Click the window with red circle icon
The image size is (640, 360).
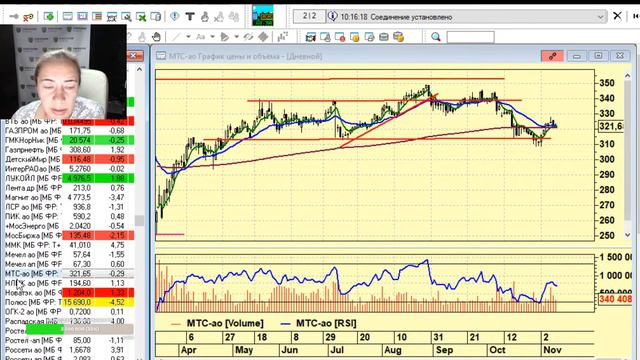point(340,37)
